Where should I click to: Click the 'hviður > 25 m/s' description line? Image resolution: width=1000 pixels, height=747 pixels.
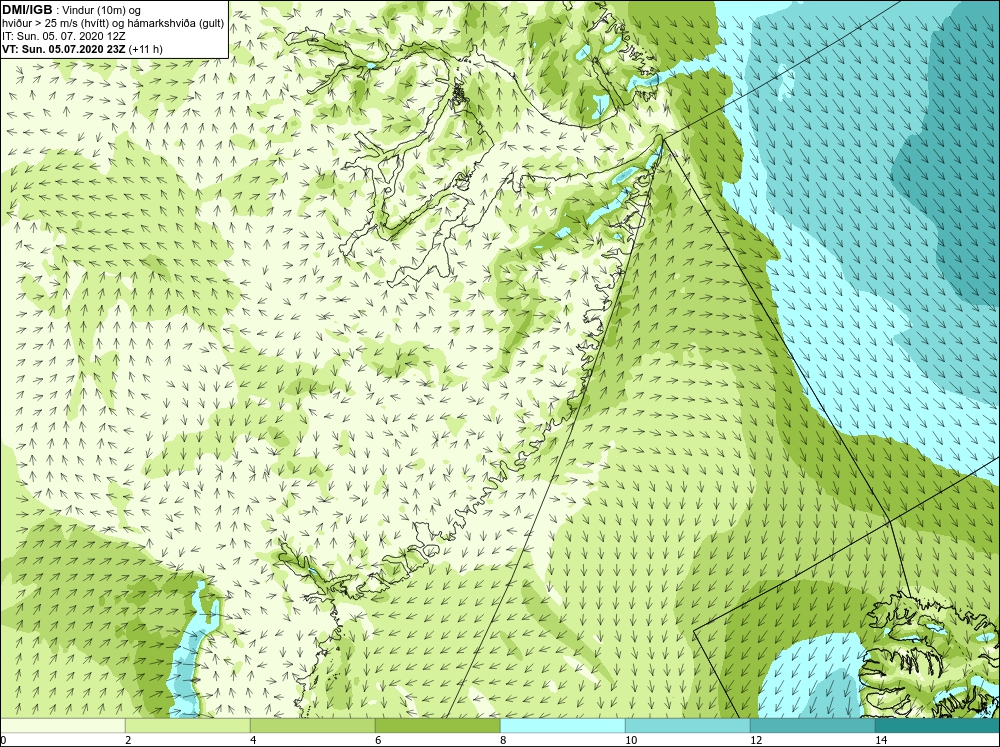(x=113, y=24)
